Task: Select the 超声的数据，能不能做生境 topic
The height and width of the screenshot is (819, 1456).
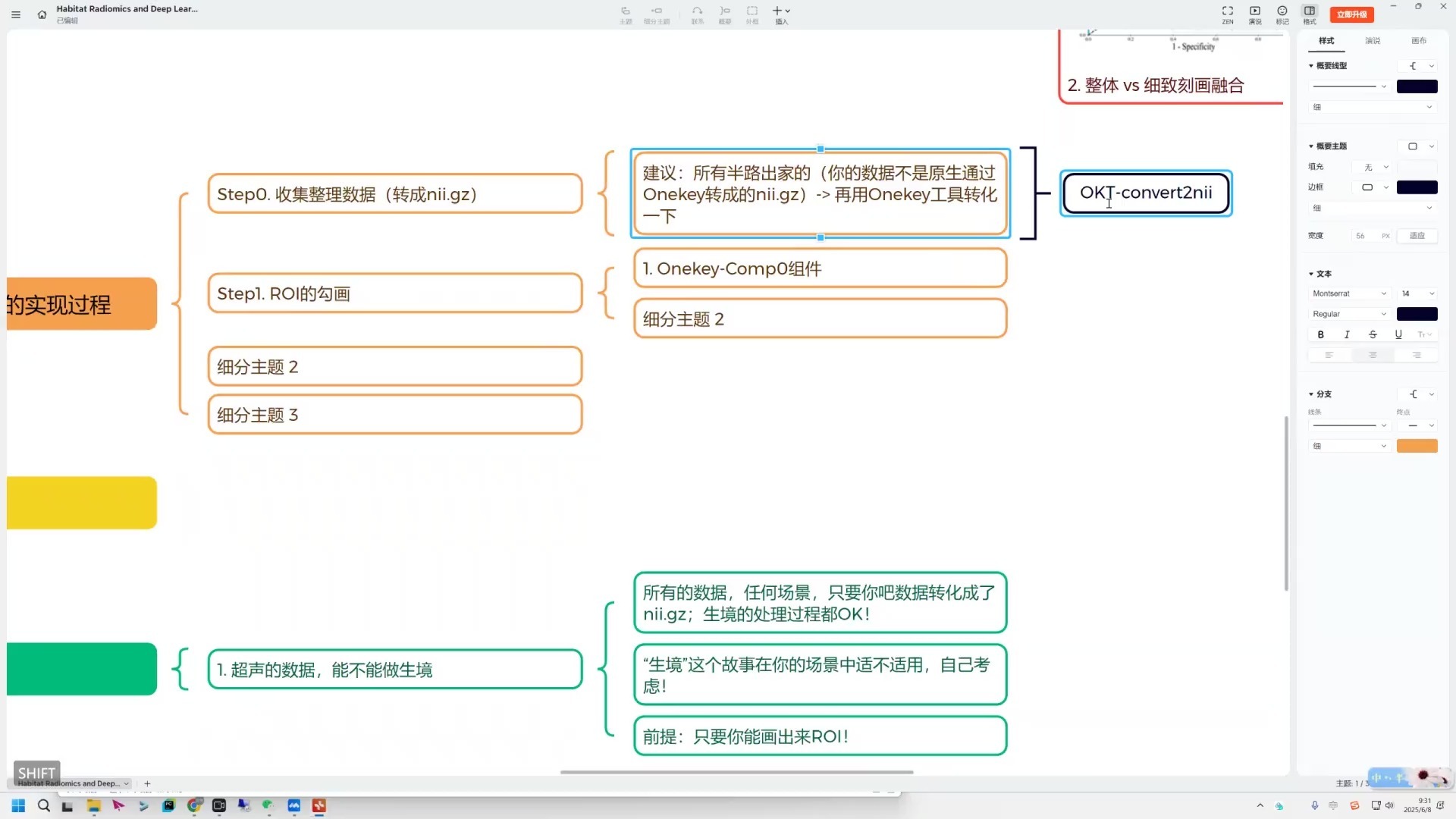Action: (x=395, y=670)
